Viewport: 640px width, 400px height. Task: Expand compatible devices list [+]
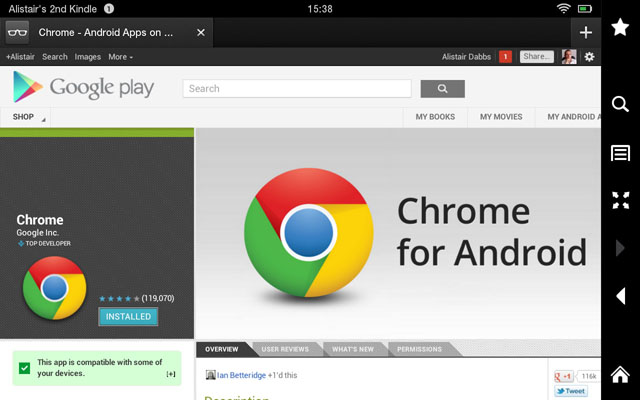171,374
